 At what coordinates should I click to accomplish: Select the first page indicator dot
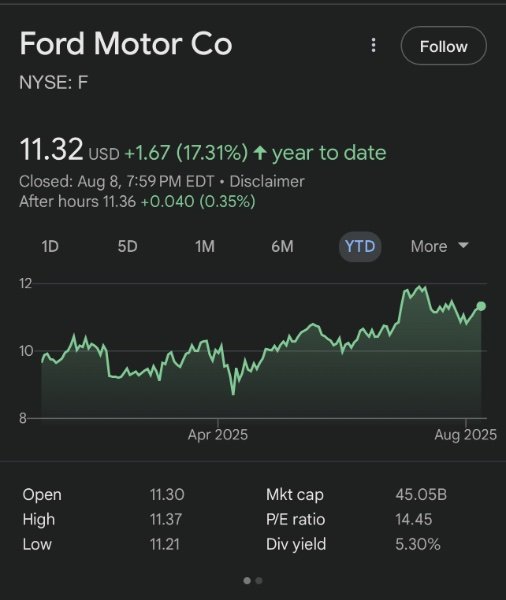click(x=247, y=581)
